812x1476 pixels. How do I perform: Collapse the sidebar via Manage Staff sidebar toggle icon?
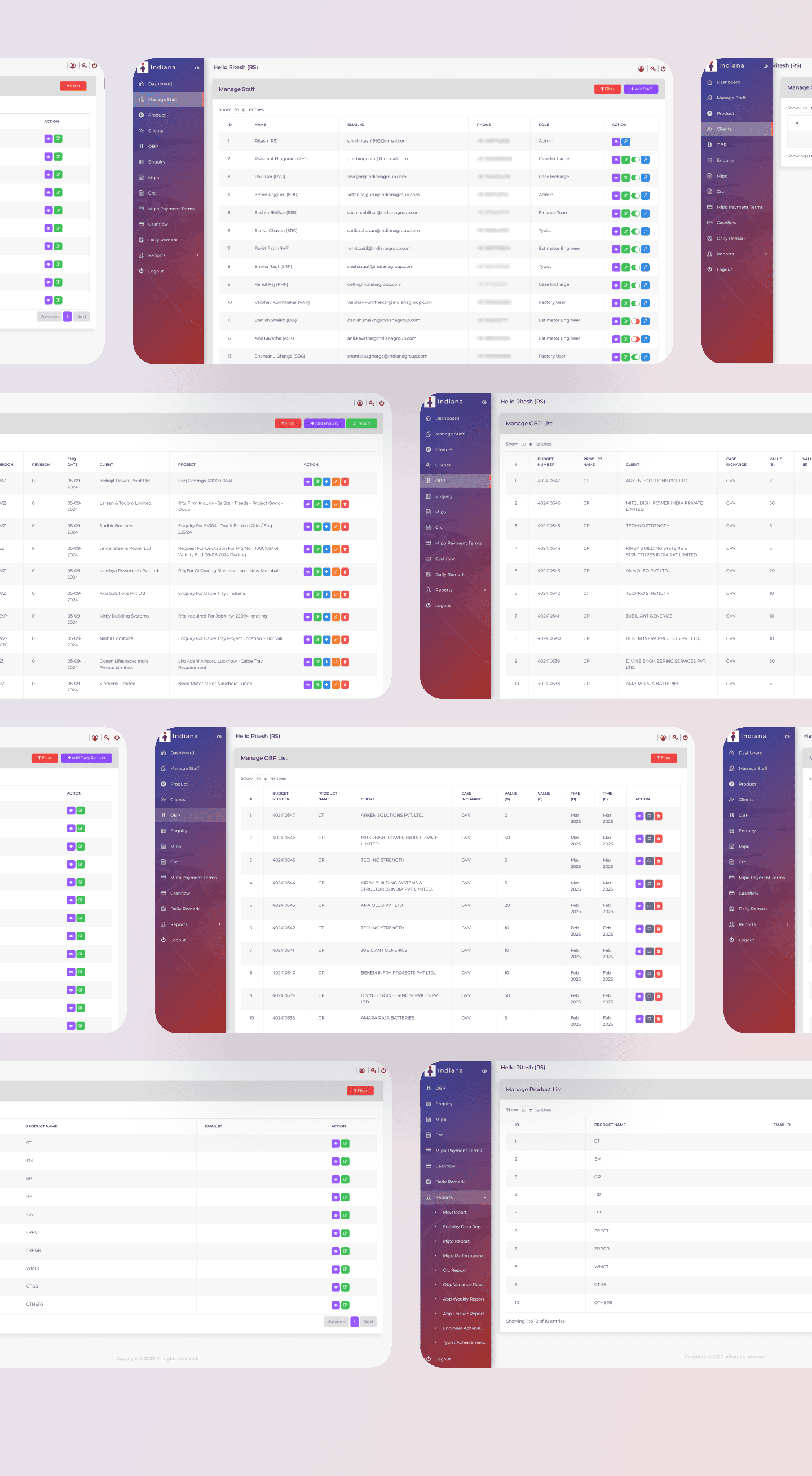pyautogui.click(x=197, y=68)
